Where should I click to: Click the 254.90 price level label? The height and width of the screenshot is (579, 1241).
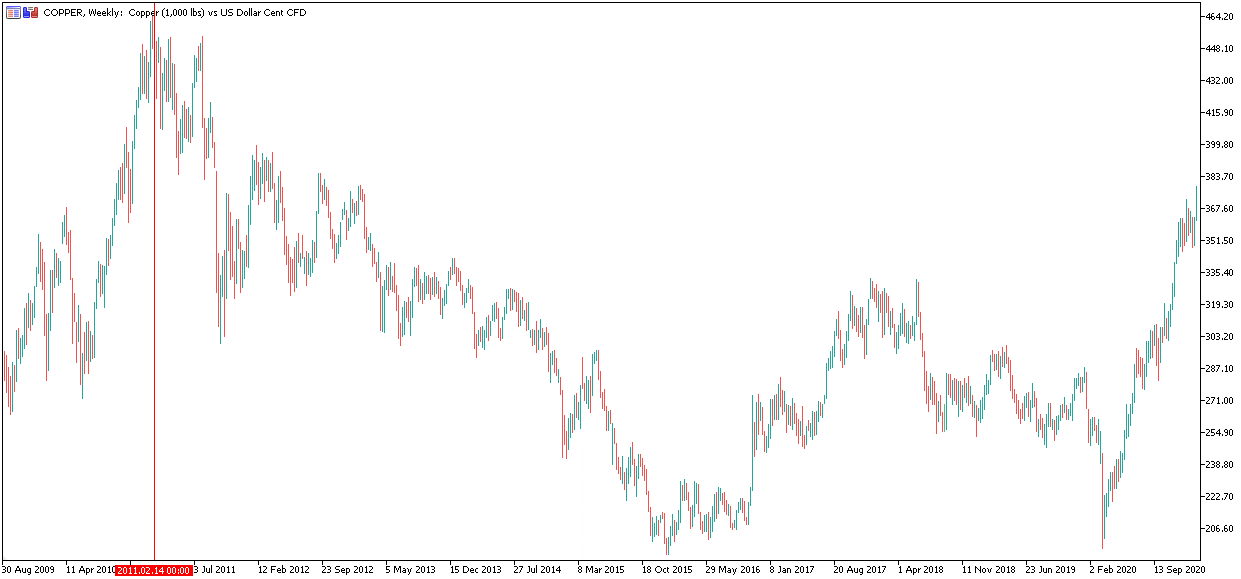(1221, 433)
